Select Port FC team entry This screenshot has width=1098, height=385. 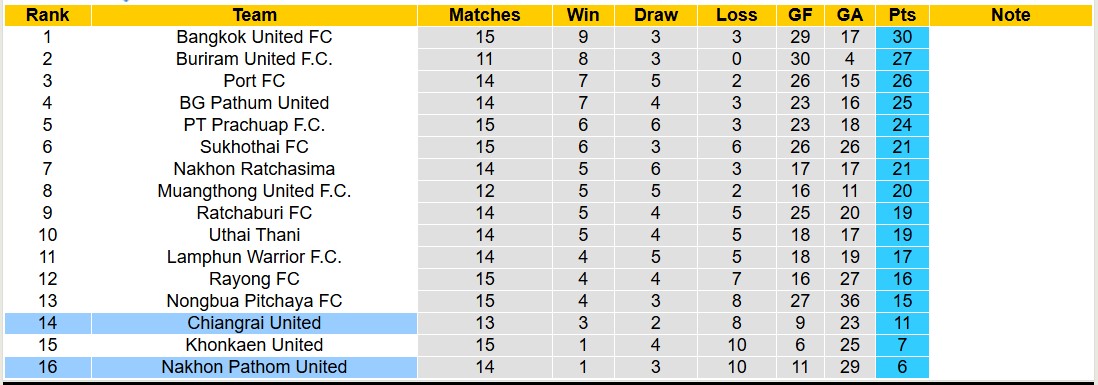254,81
